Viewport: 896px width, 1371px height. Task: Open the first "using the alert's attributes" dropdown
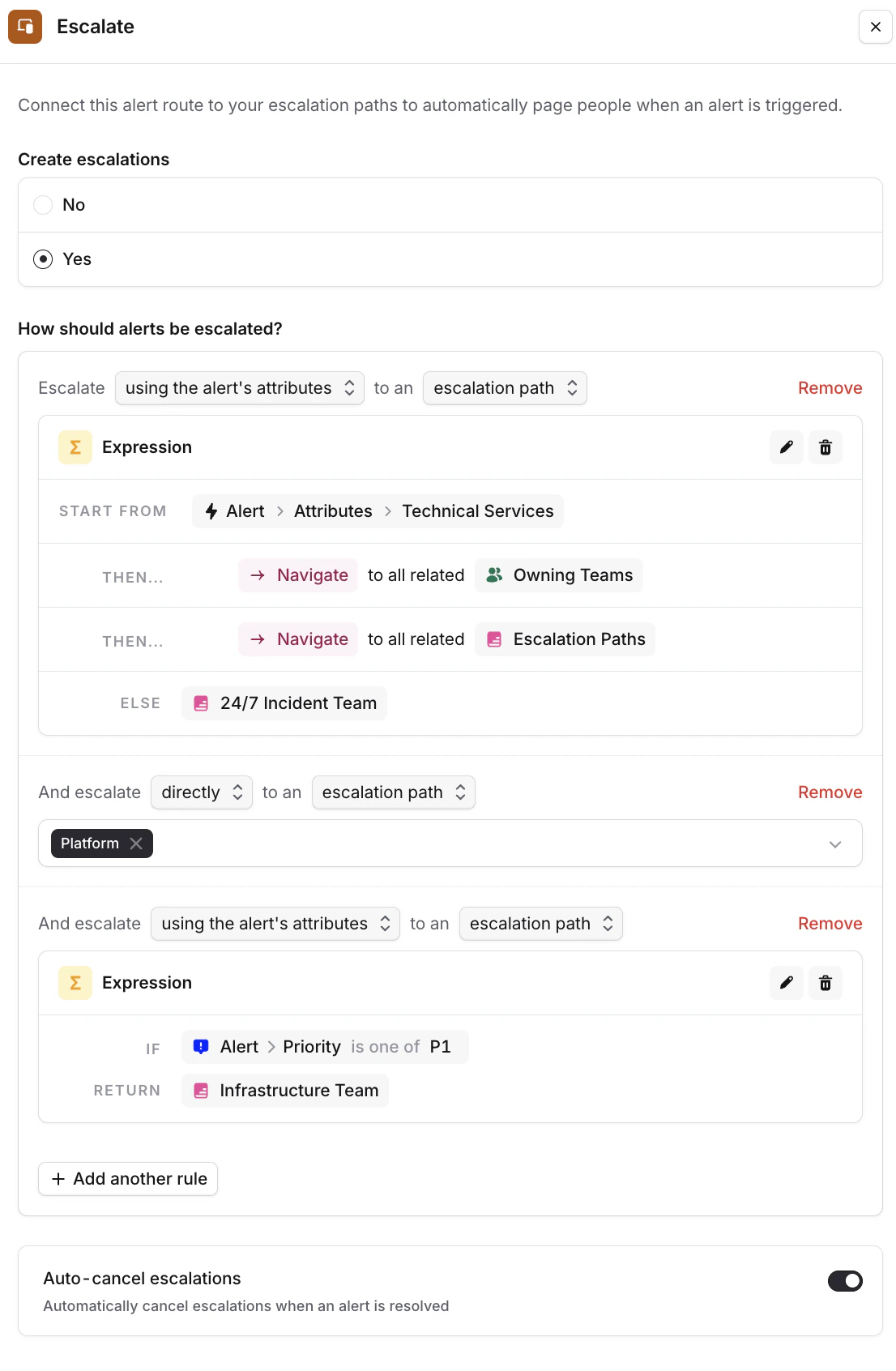click(240, 388)
